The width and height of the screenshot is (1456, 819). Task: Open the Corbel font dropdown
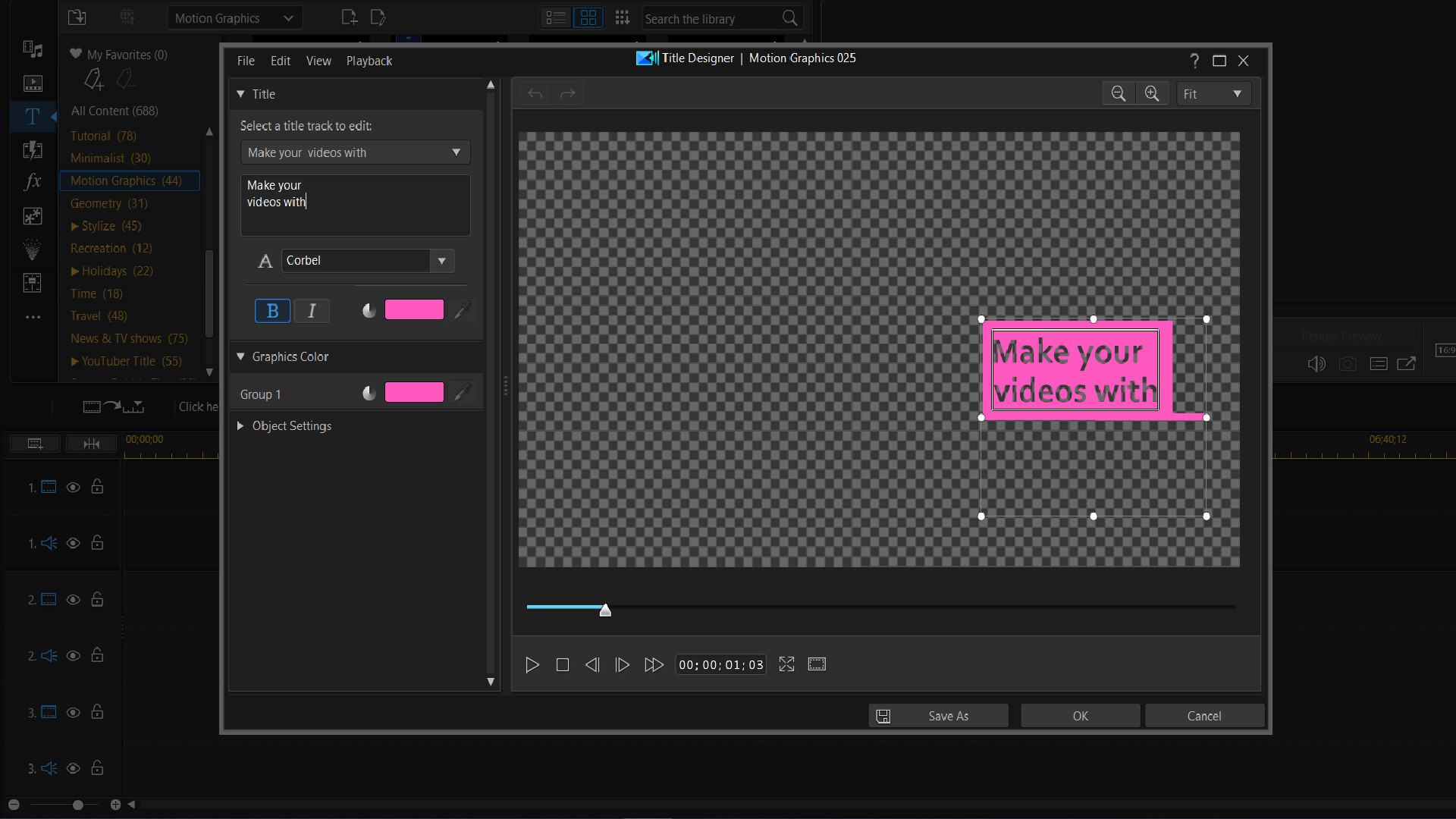coord(441,261)
